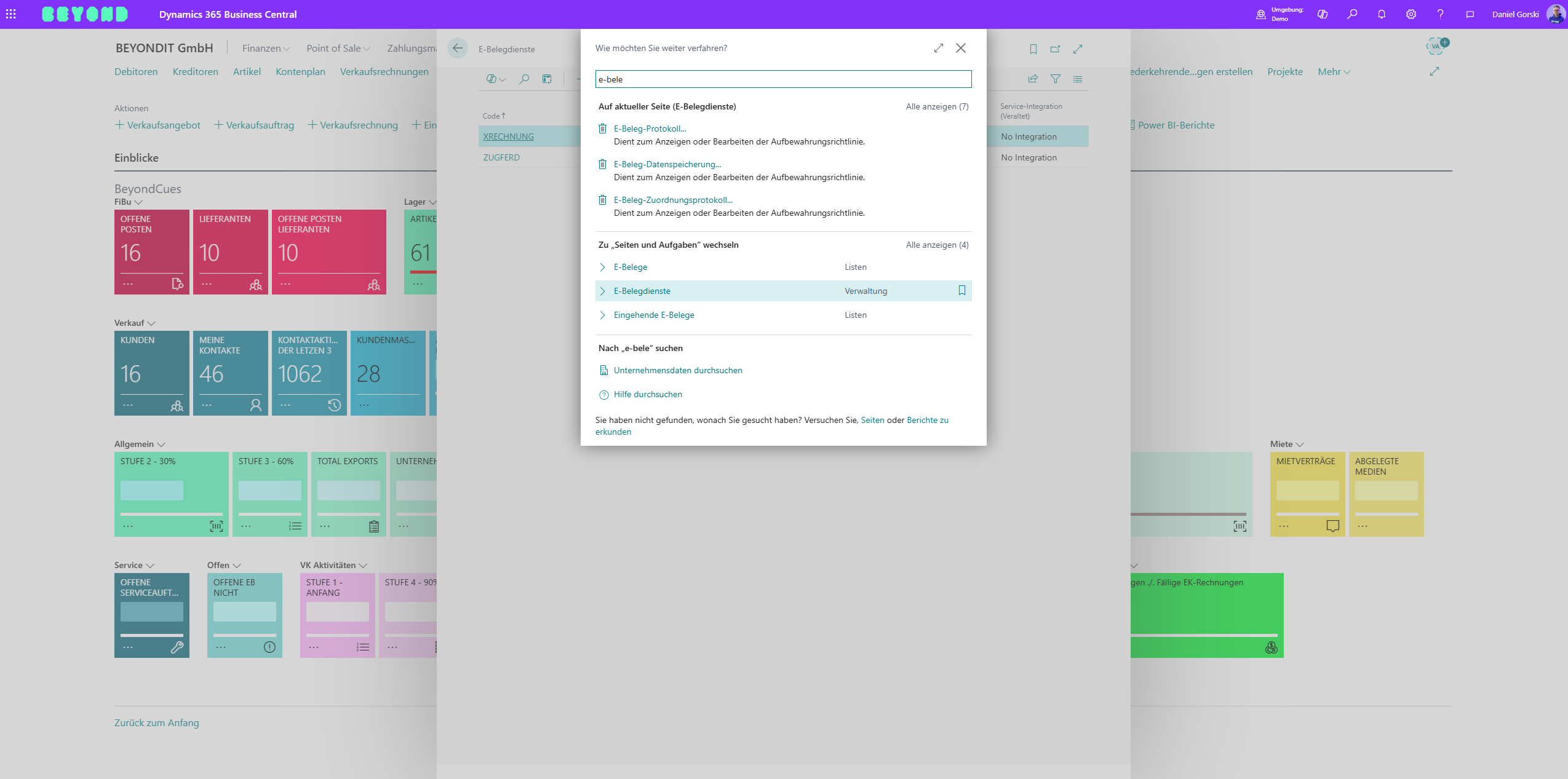Expand the search dialog to full size
This screenshot has height=779, width=1568.
click(938, 48)
